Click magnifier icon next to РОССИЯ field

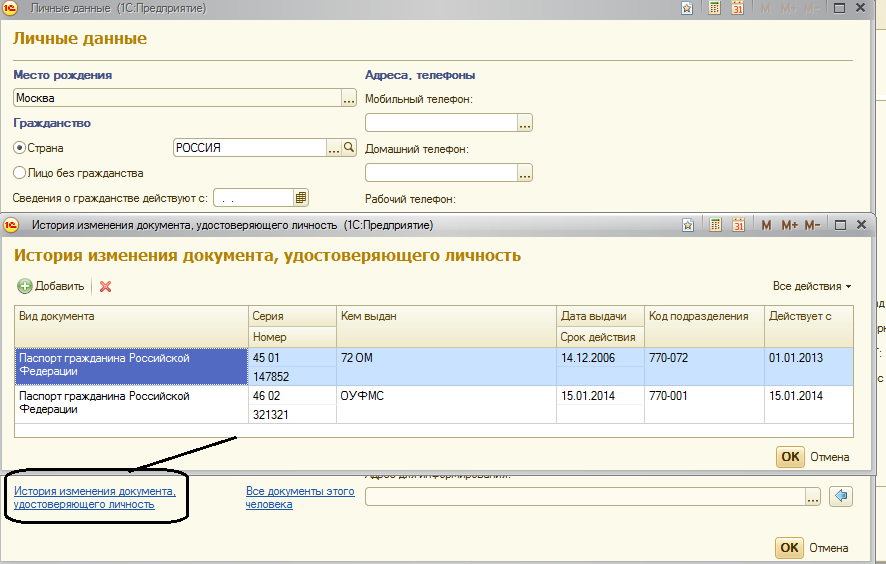(x=349, y=147)
